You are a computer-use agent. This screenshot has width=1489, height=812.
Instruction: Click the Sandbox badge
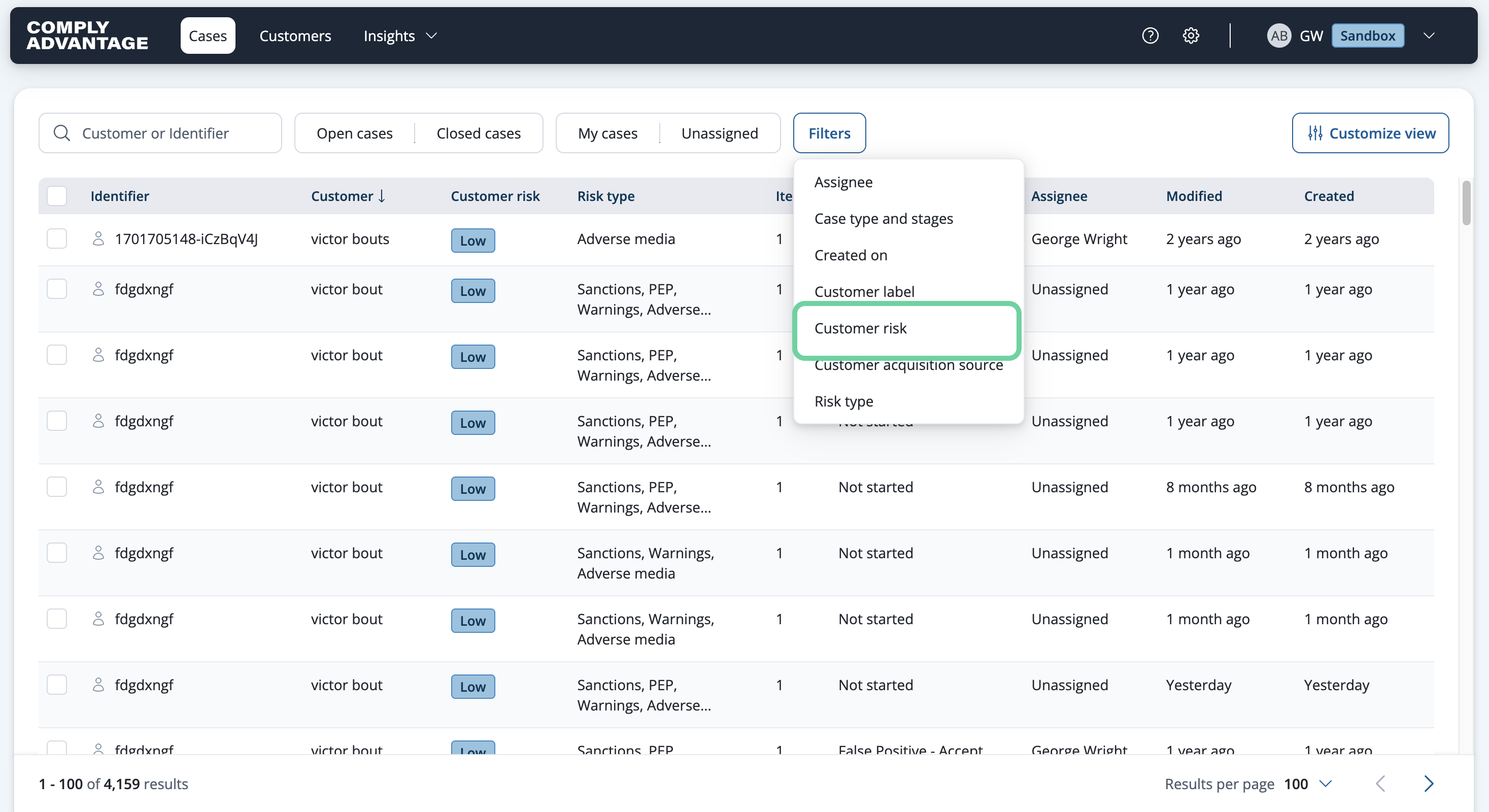(1368, 36)
